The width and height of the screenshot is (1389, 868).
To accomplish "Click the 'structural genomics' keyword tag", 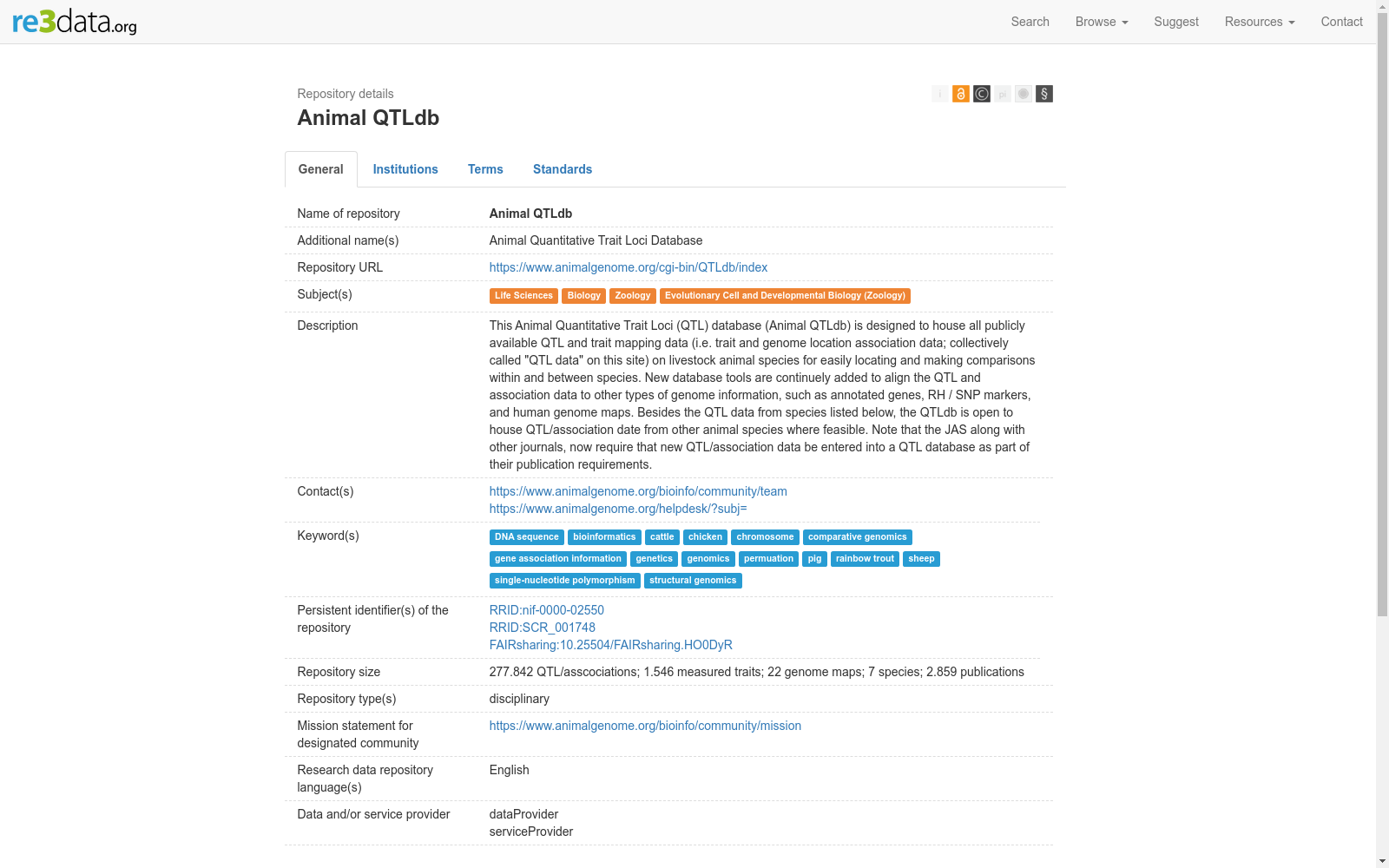I will (693, 581).
